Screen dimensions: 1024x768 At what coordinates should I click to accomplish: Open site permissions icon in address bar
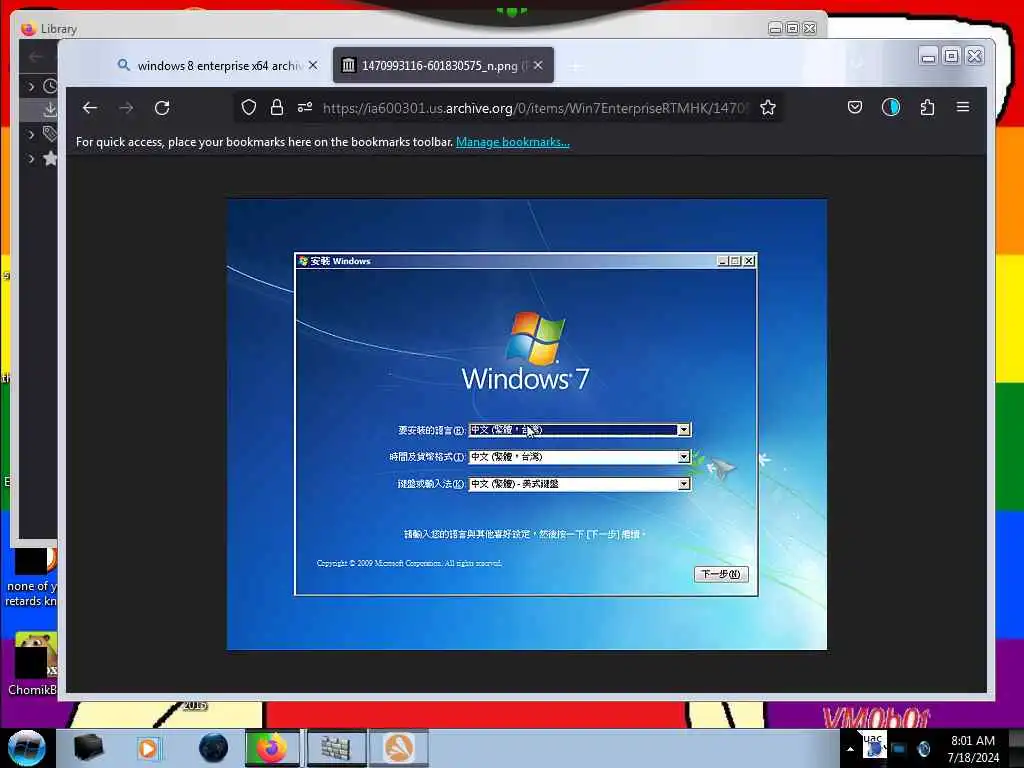305,107
